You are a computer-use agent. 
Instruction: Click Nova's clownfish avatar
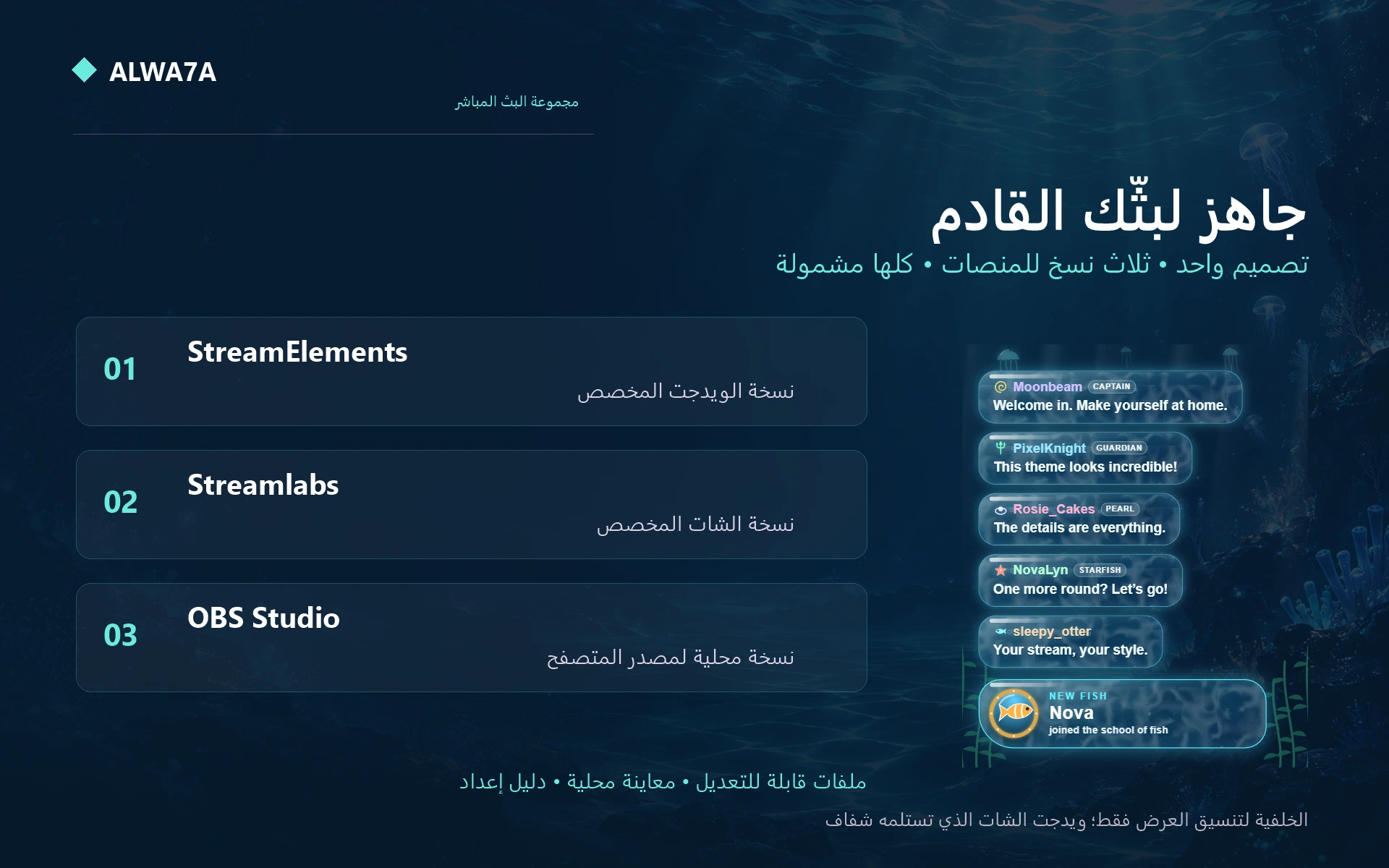(1014, 712)
